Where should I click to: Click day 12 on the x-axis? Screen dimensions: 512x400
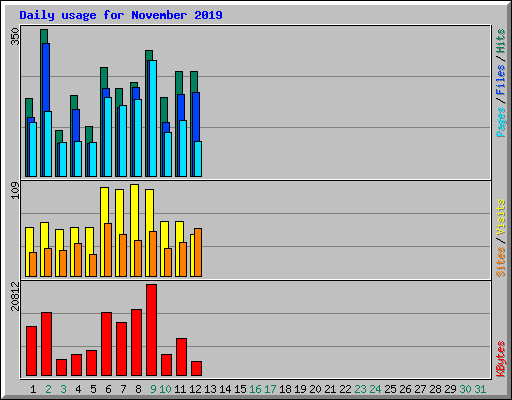tap(195, 389)
